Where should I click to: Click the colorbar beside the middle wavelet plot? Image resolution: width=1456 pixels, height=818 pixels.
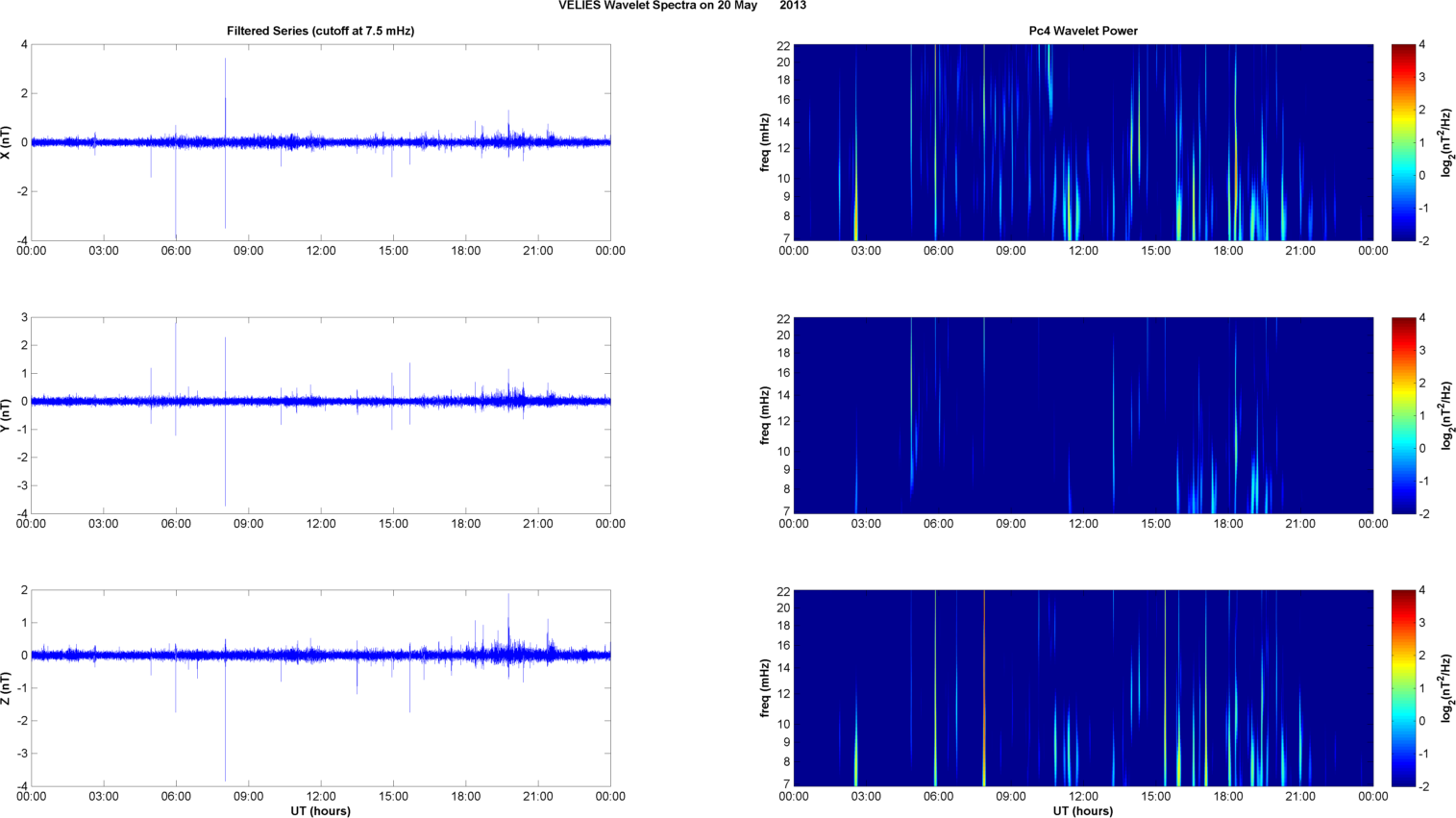pyautogui.click(x=1402, y=415)
